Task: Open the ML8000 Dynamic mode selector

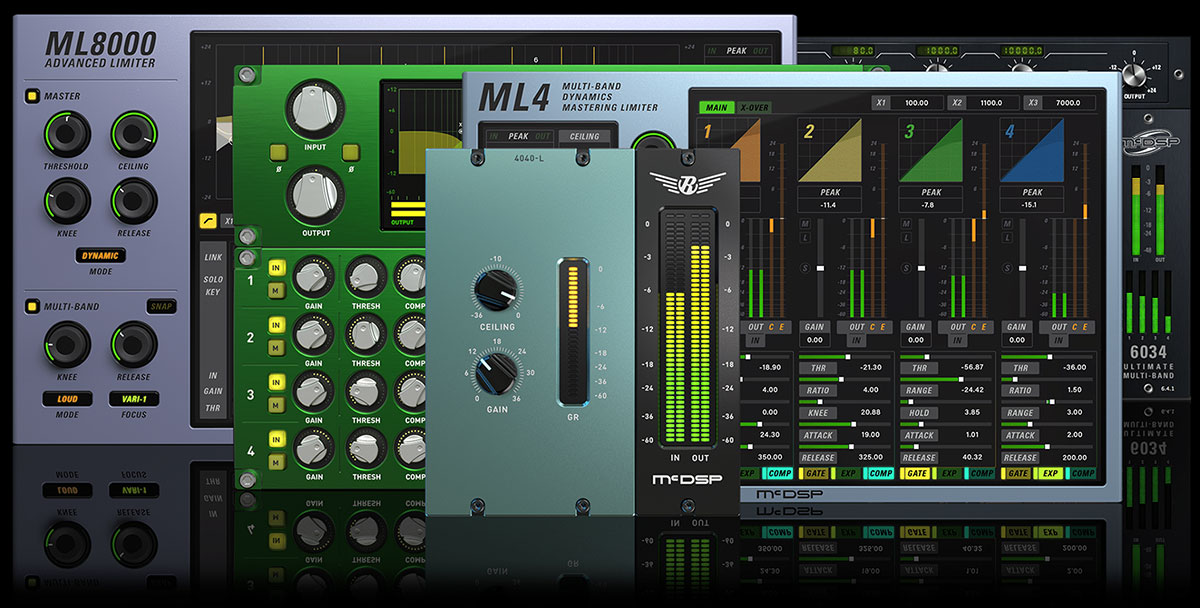Action: pyautogui.click(x=99, y=256)
